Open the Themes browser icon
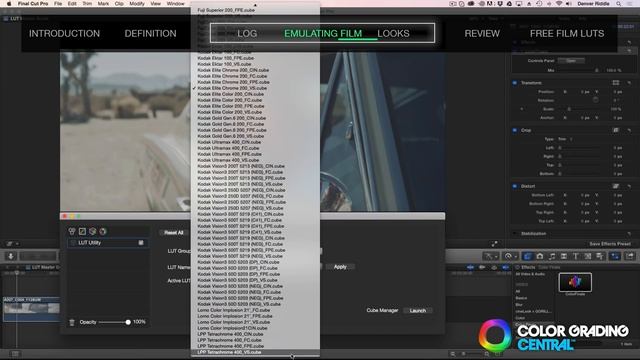The width and height of the screenshot is (640, 360). click(600, 256)
